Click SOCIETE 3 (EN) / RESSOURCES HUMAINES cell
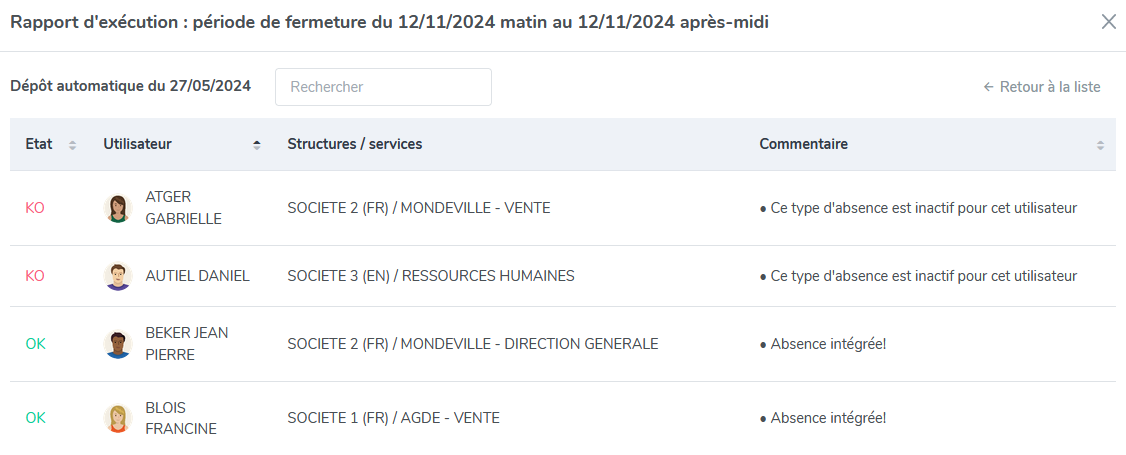The width and height of the screenshot is (1126, 455). click(431, 276)
